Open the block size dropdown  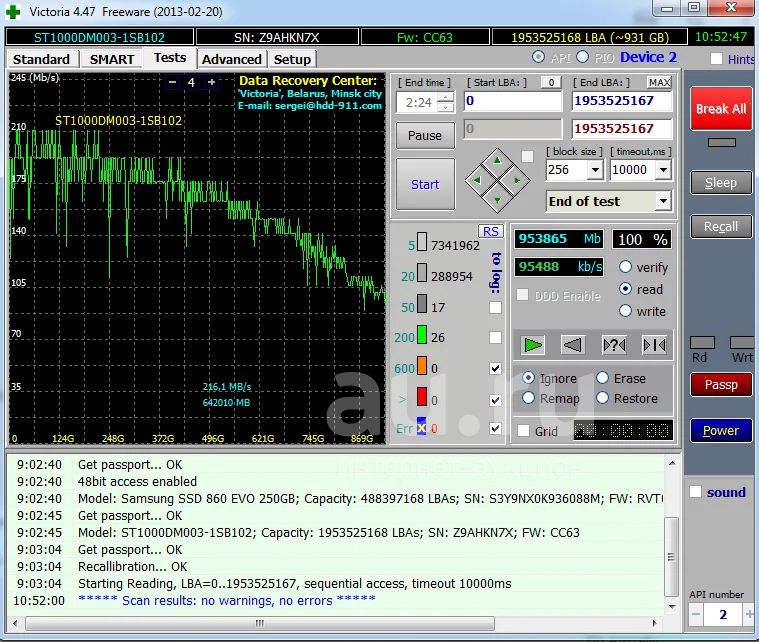[595, 170]
